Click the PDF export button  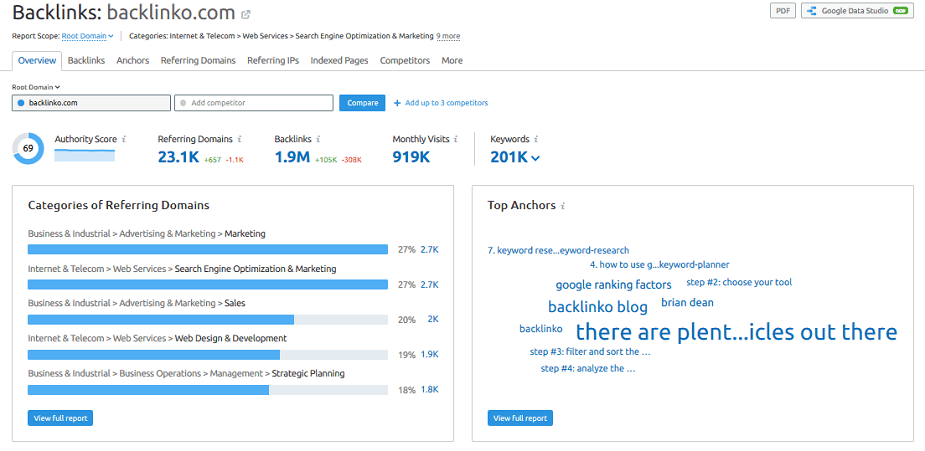tap(783, 11)
